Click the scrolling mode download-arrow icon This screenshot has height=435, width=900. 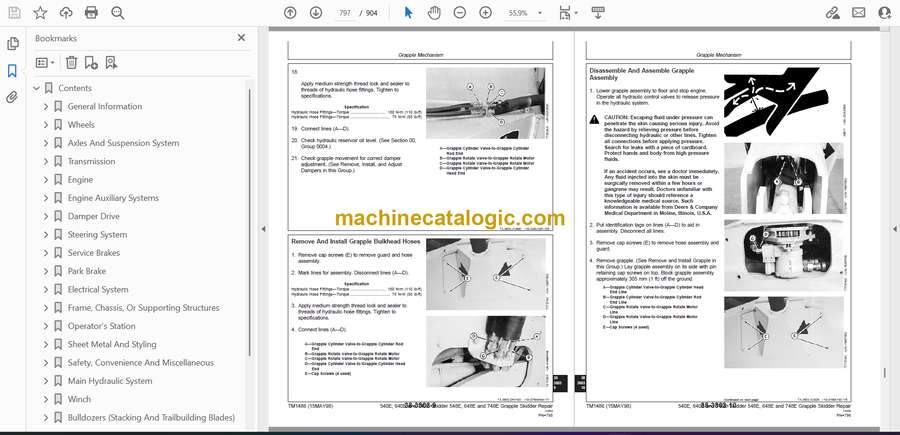click(598, 13)
